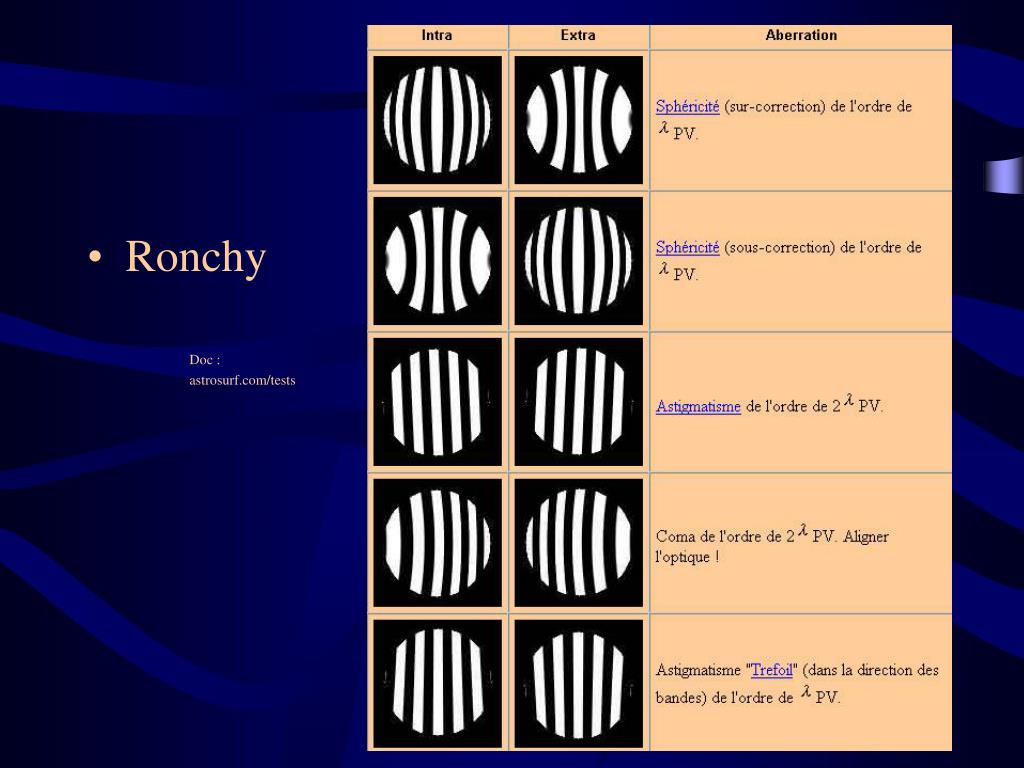The width and height of the screenshot is (1024, 768).
Task: Open the Trefoil hyperlink
Action: [771, 670]
